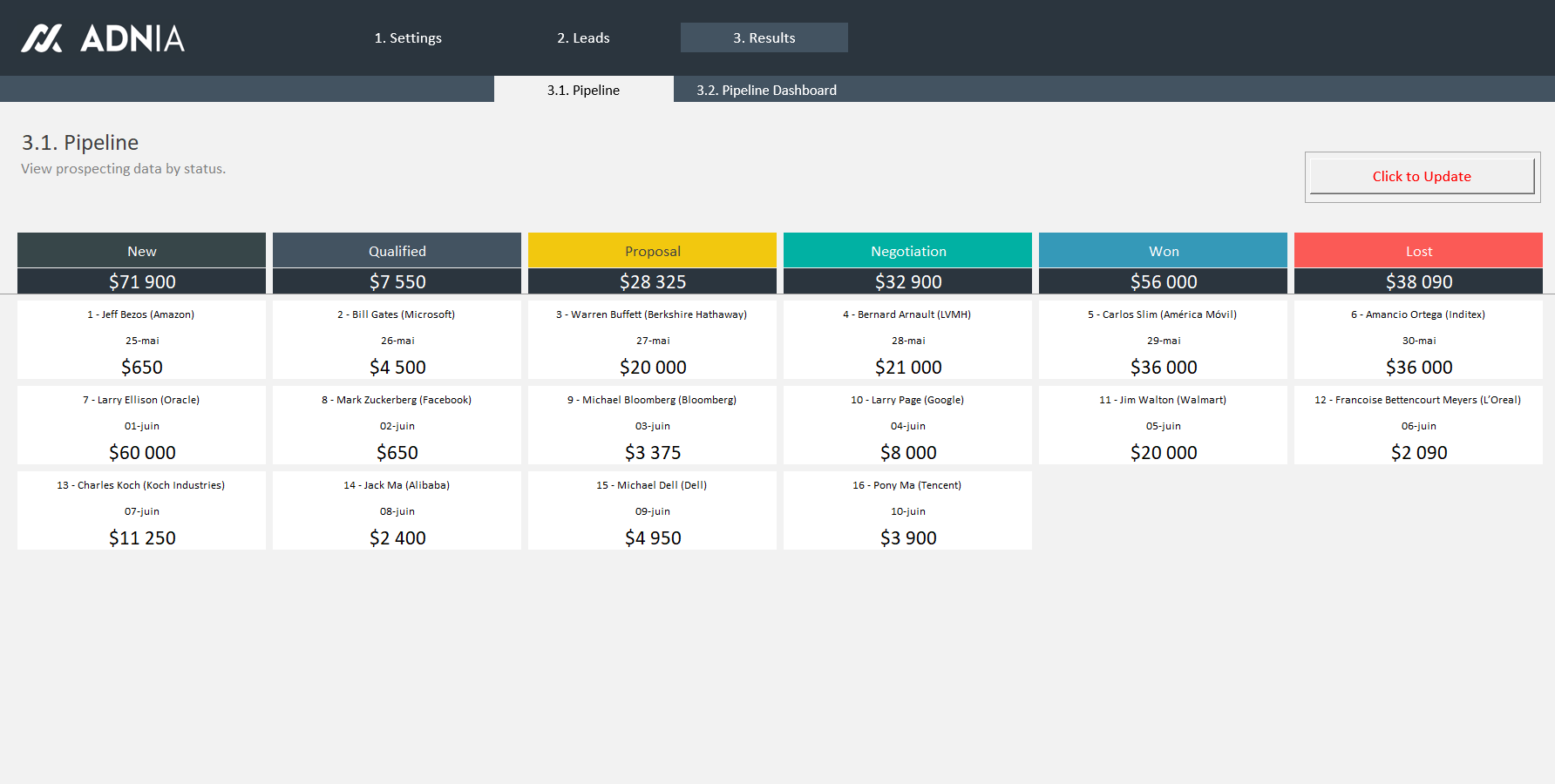
Task: Switch to 3.1. Pipeline sub-tab
Action: [583, 90]
